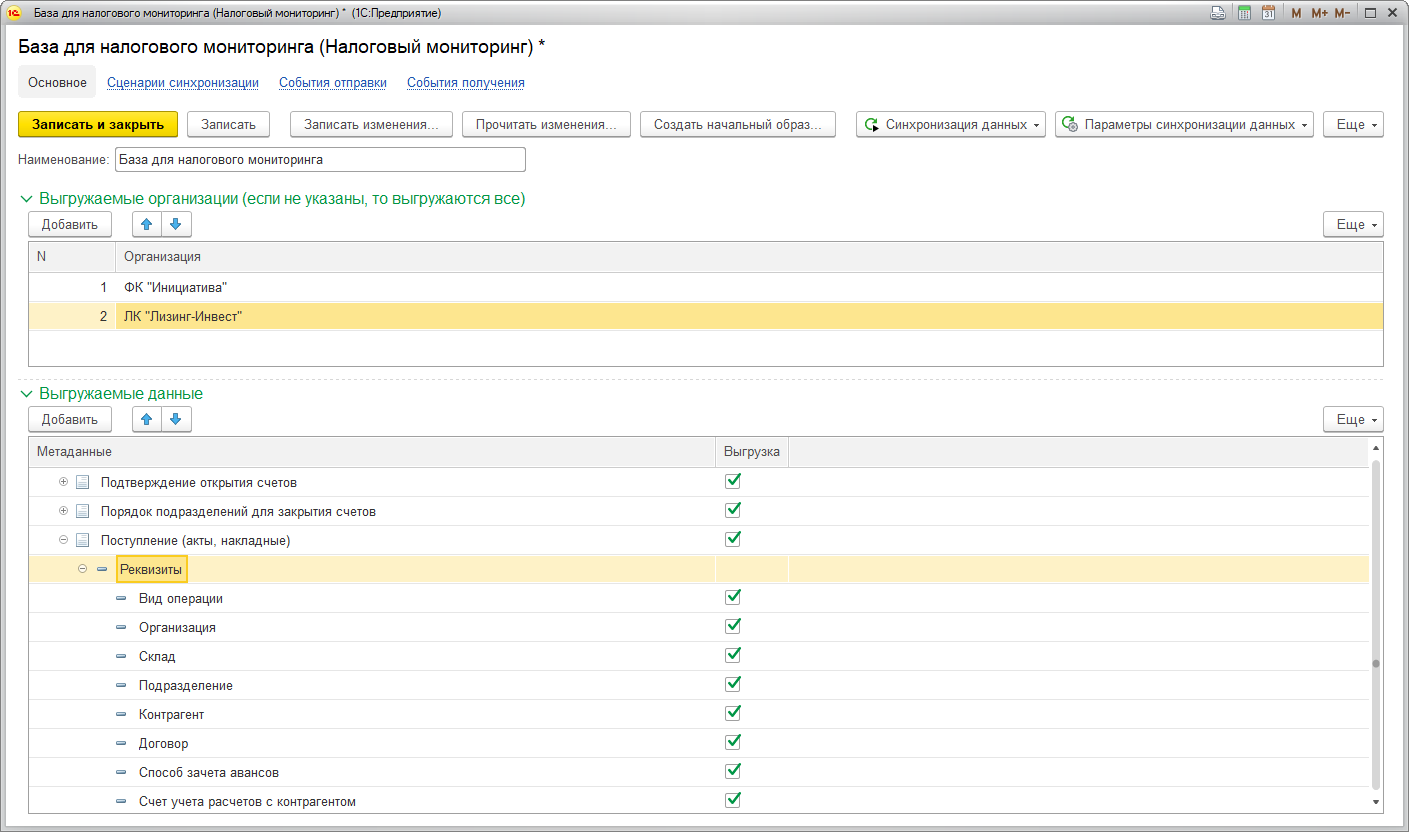Collapse the Поступление (акты, накладные) tree node
The width and height of the screenshot is (1409, 832).
(64, 540)
